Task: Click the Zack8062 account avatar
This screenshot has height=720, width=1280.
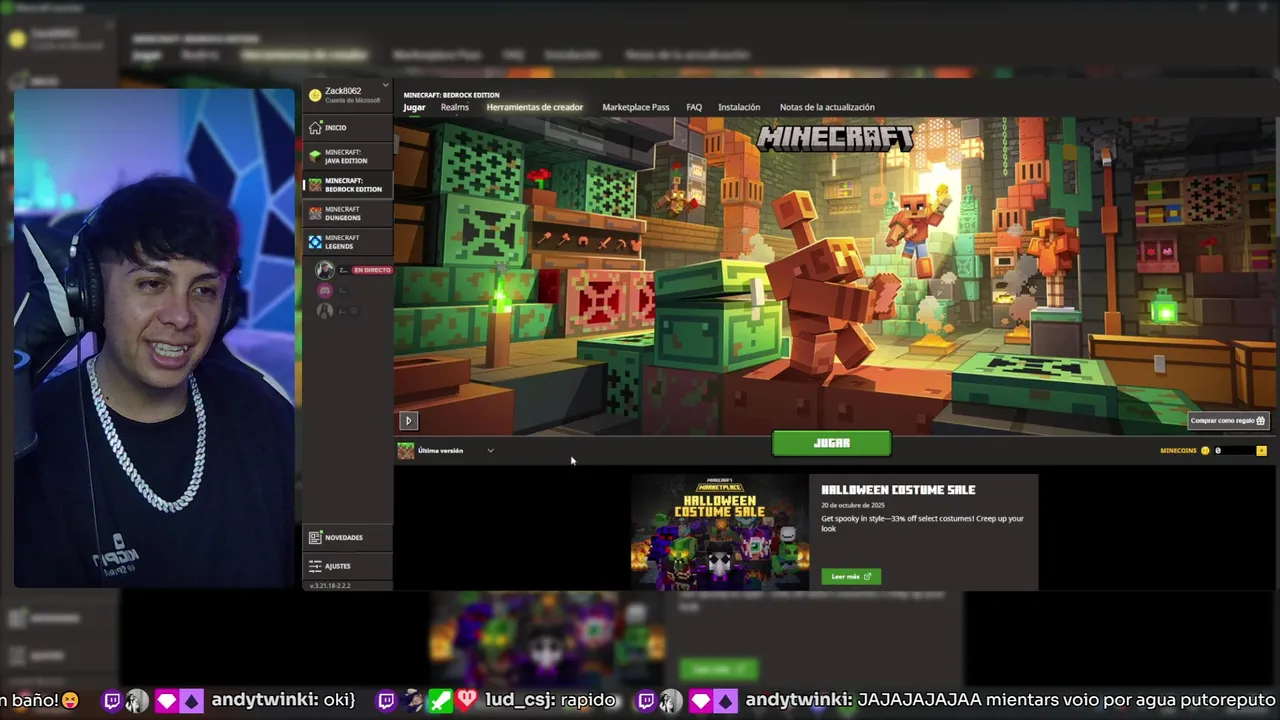Action: [x=315, y=95]
